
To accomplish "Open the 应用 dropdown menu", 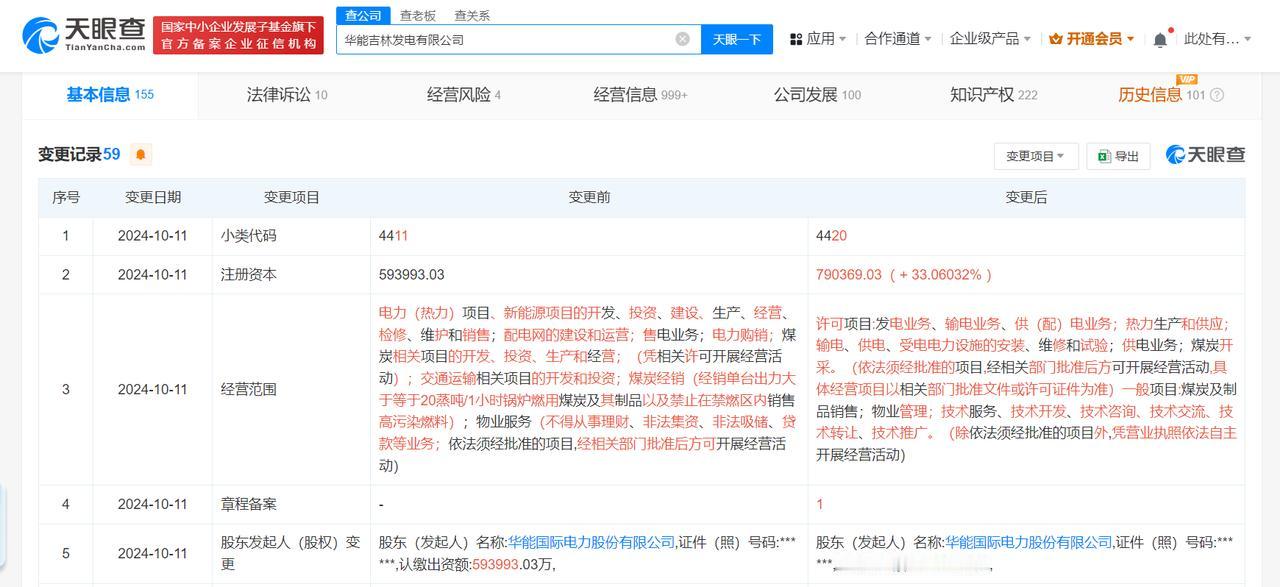I will click(x=818, y=39).
